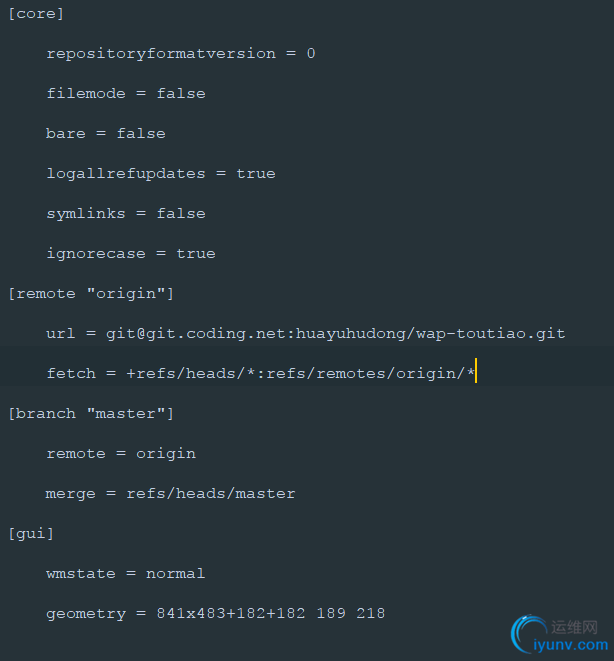Click the [branch "master"] section header
614x661 pixels.
tap(91, 414)
